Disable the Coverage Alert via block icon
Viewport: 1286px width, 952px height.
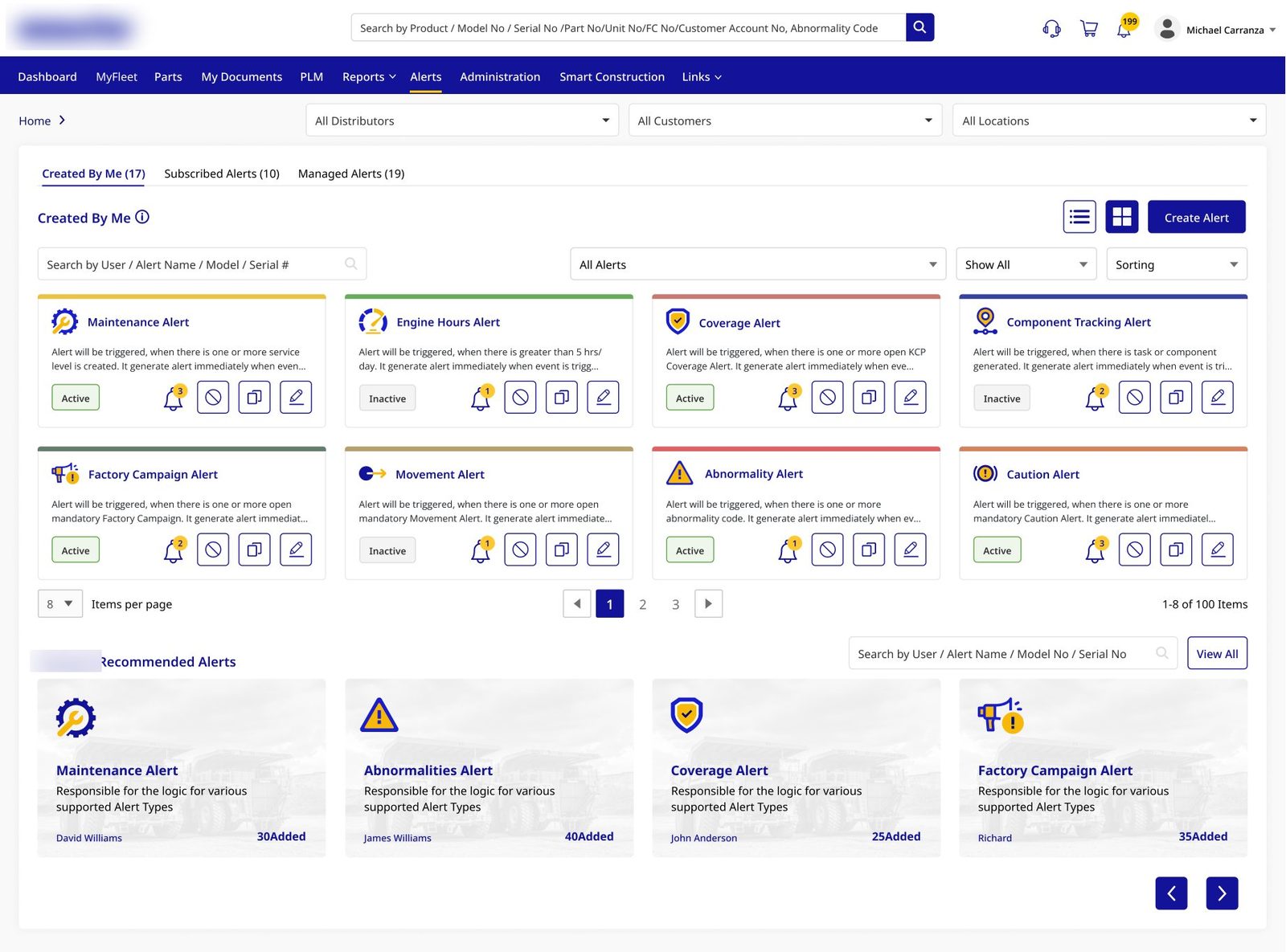pos(827,397)
